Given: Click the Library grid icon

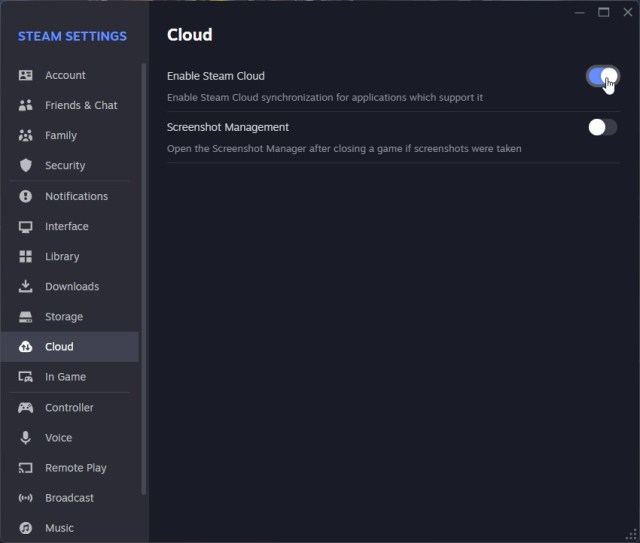Looking at the screenshot, I should 25,256.
